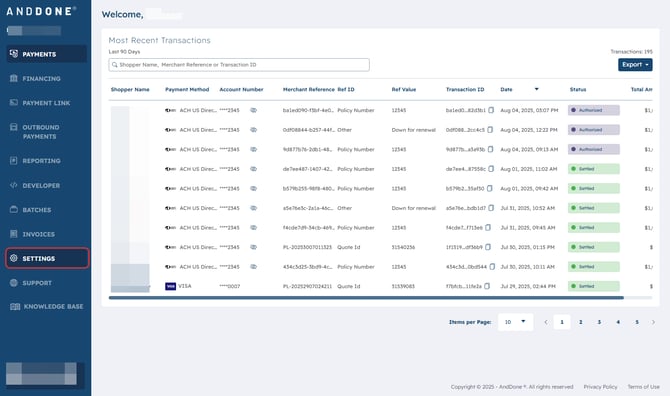Screen dimensions: 670x396
Task: Go to page 4 of transactions
Action: 618,322
